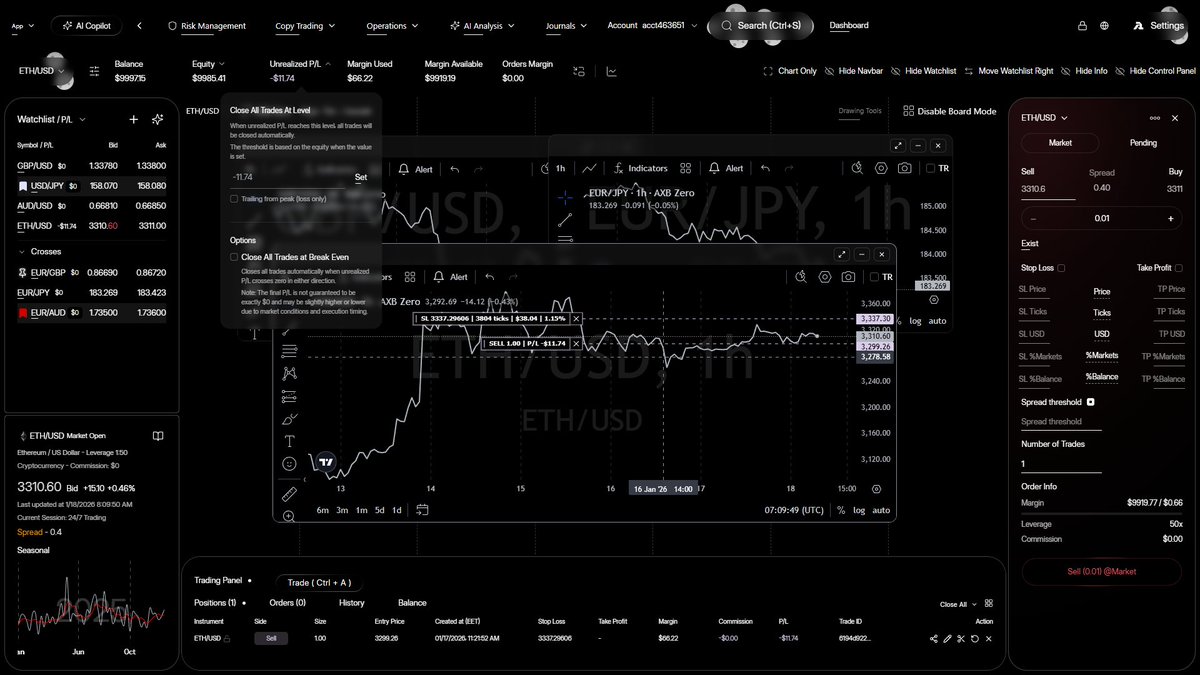This screenshot has height=675, width=1200.
Task: Edit the ETH/USD position with pencil icon
Action: coord(947,638)
